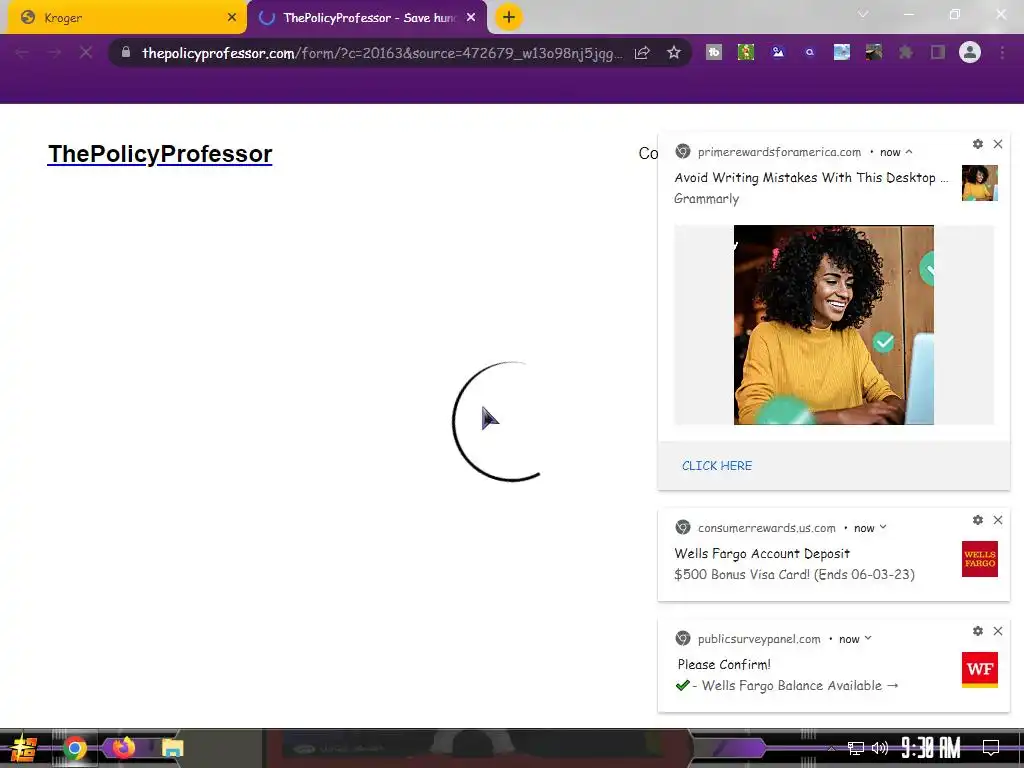The height and width of the screenshot is (768, 1024).
Task: Close the ThePolicyProfessor tab
Action: 471,18
